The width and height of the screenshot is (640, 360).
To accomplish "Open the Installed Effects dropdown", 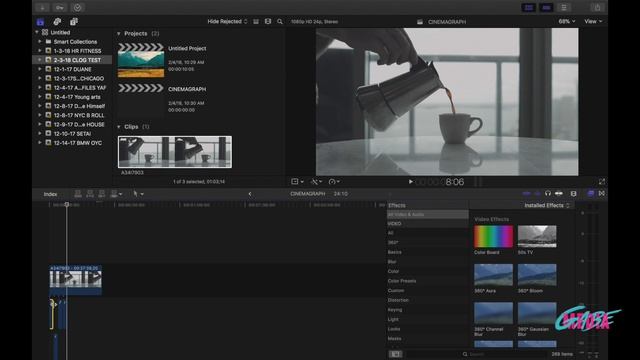I will point(547,205).
